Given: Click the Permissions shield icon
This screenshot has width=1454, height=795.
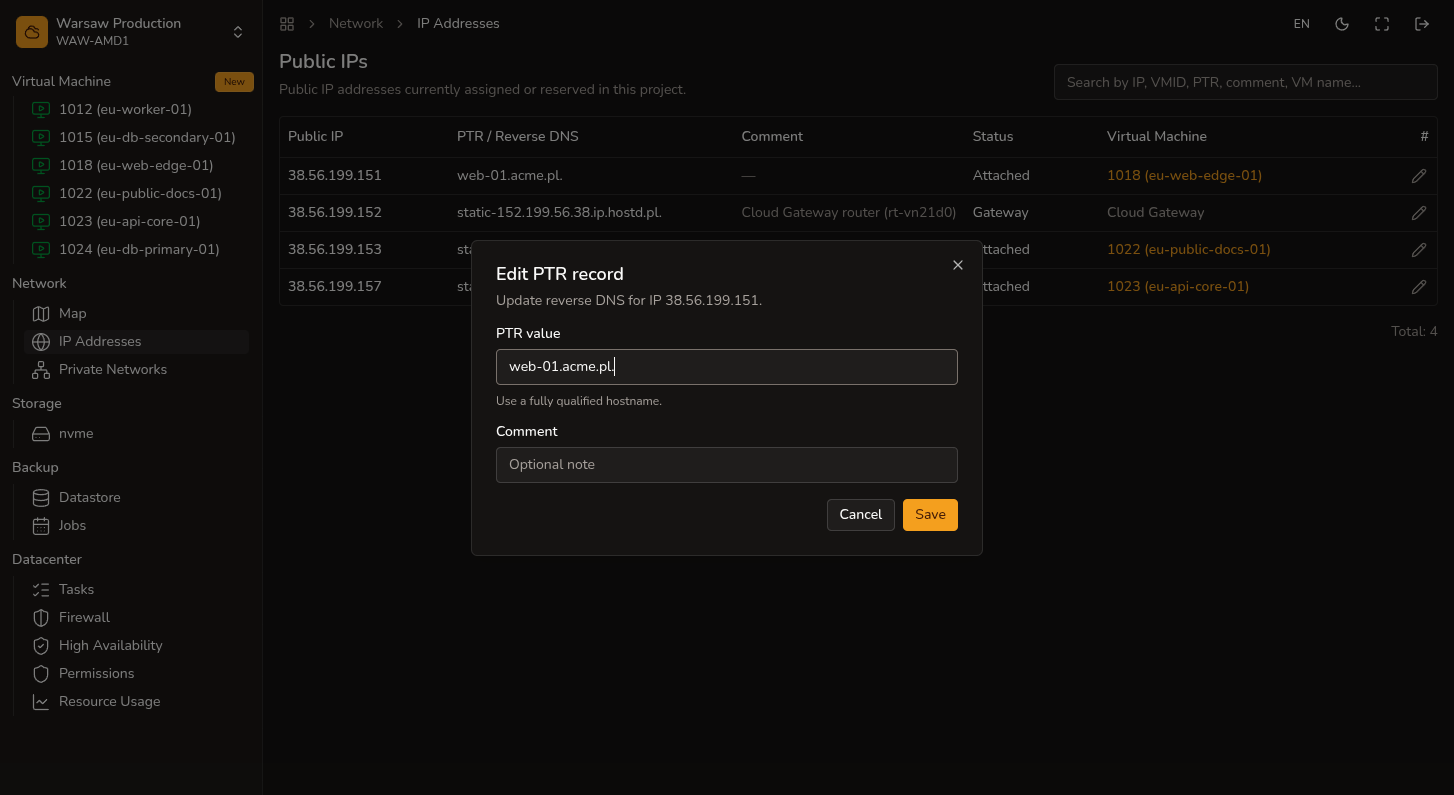Looking at the screenshot, I should [x=41, y=673].
